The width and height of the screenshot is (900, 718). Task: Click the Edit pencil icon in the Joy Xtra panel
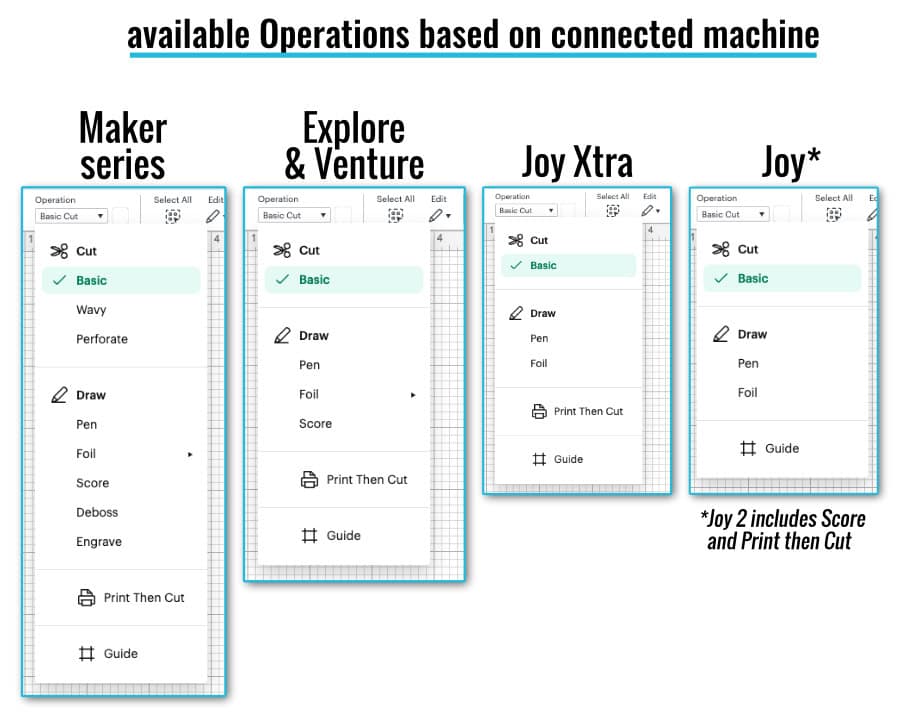tap(647, 211)
